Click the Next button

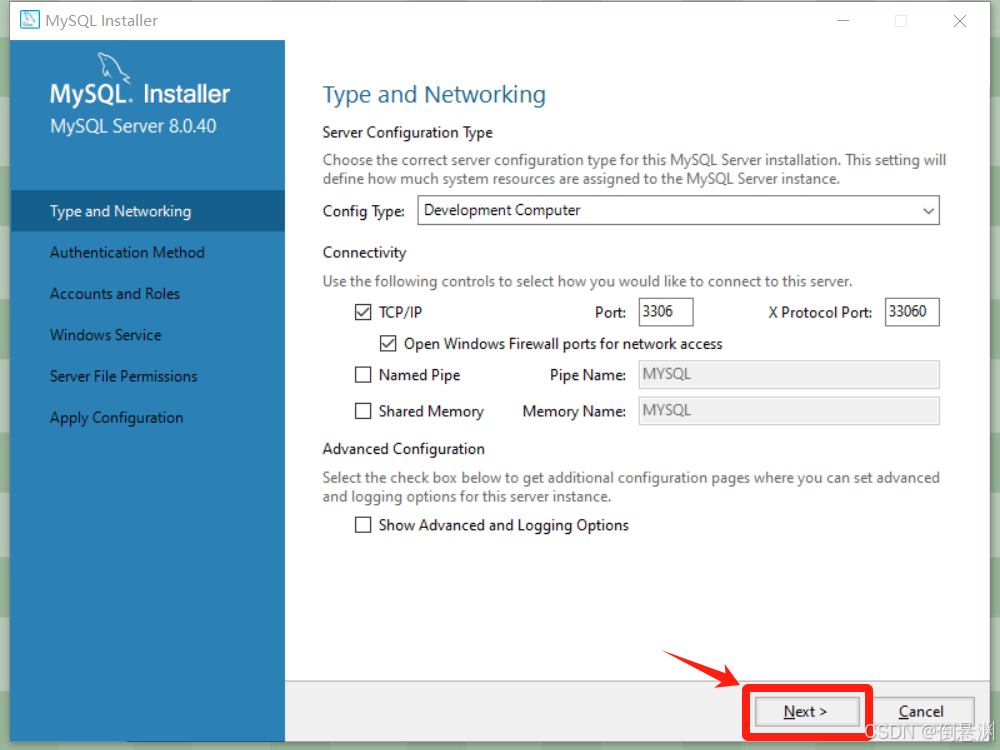click(x=805, y=711)
